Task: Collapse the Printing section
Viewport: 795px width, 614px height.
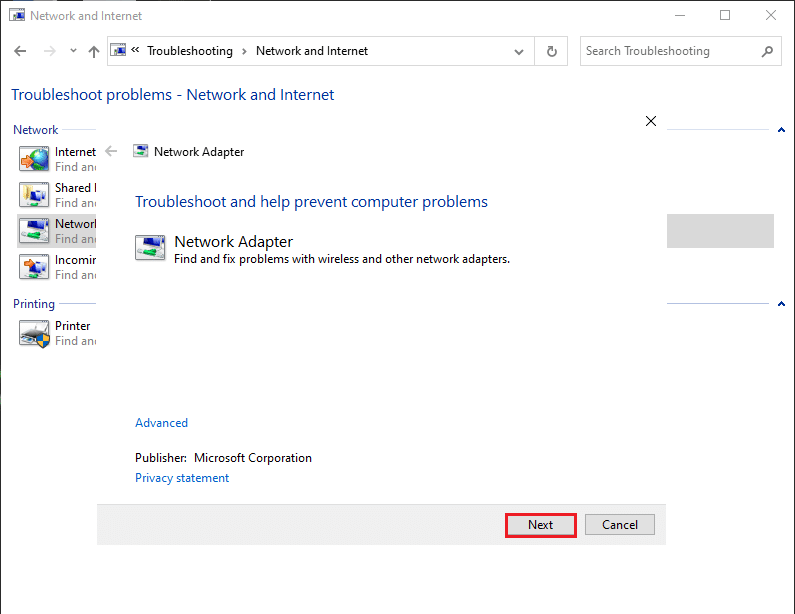Action: click(x=780, y=304)
